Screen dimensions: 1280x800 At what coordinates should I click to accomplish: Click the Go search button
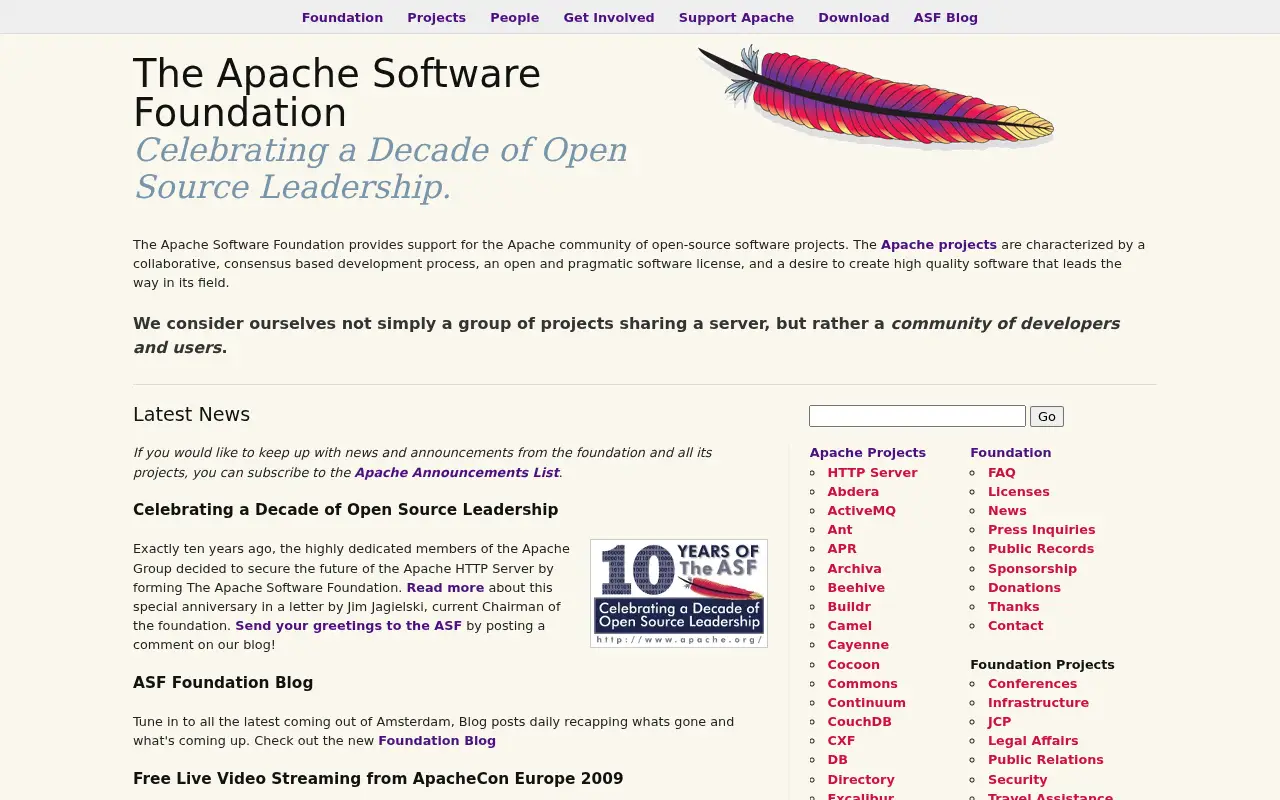(1047, 416)
